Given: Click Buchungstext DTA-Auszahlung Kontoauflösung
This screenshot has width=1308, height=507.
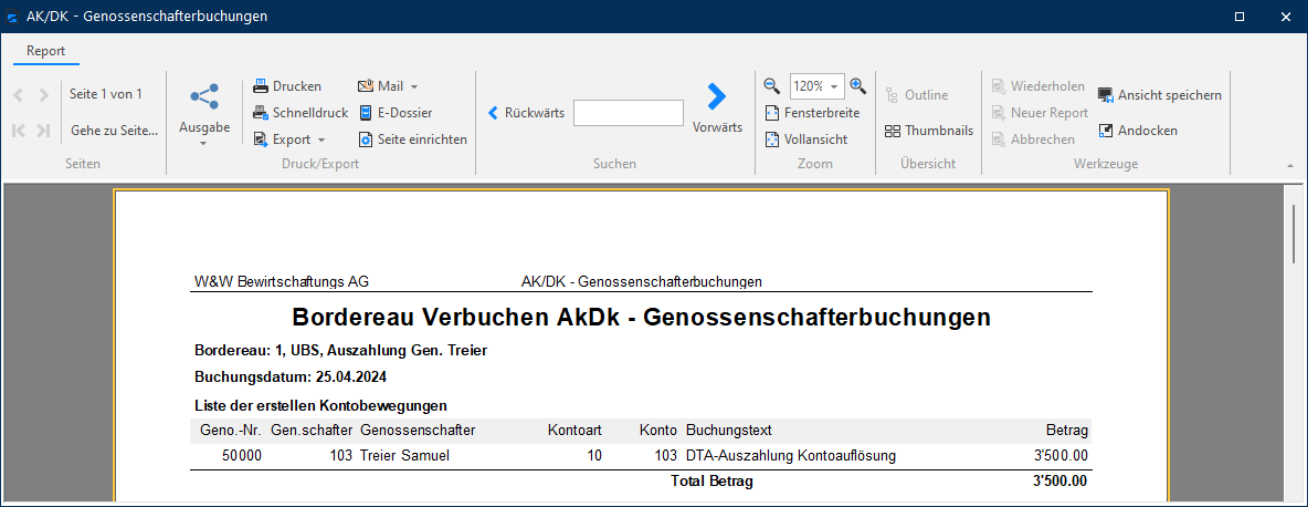Looking at the screenshot, I should pos(791,456).
